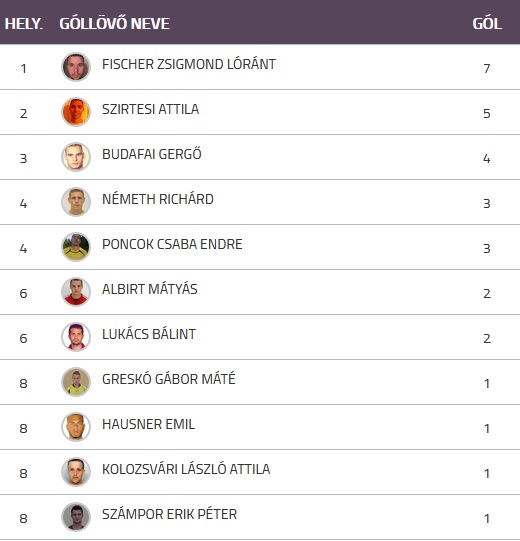Select the goal count 7 of Fischer

click(487, 68)
